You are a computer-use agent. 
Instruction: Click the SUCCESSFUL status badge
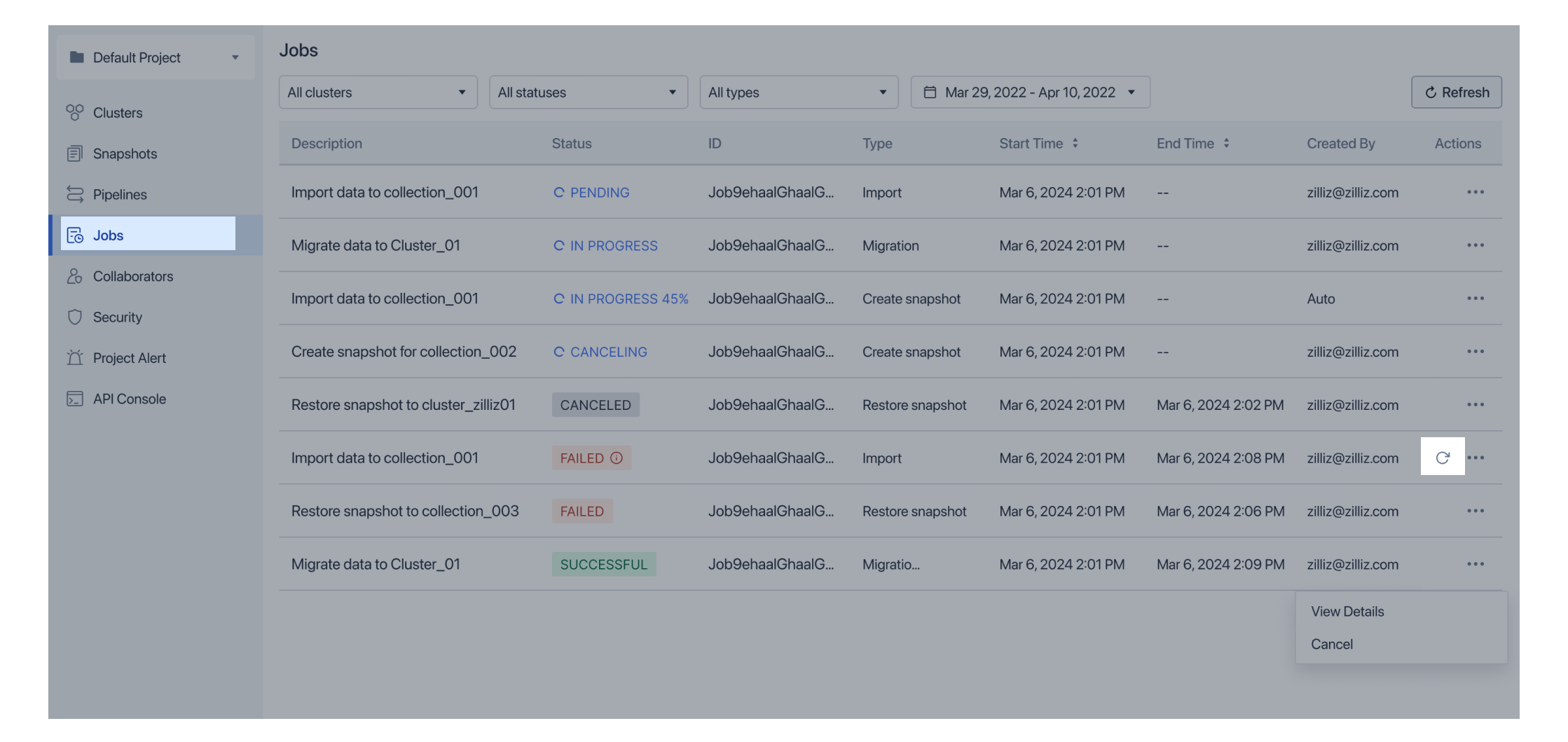click(x=604, y=564)
